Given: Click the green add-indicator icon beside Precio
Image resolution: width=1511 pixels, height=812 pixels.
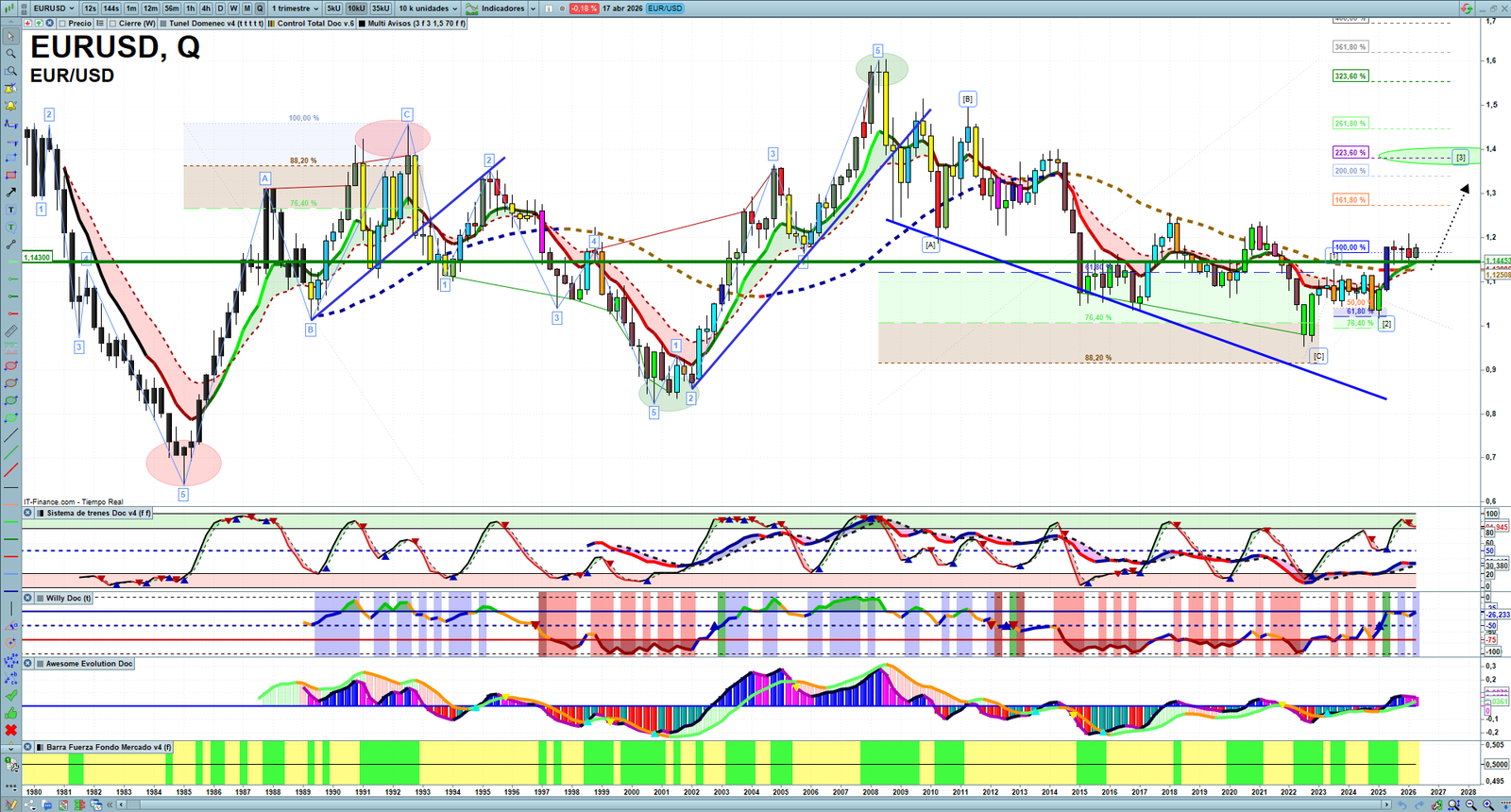Looking at the screenshot, I should coord(39,24).
